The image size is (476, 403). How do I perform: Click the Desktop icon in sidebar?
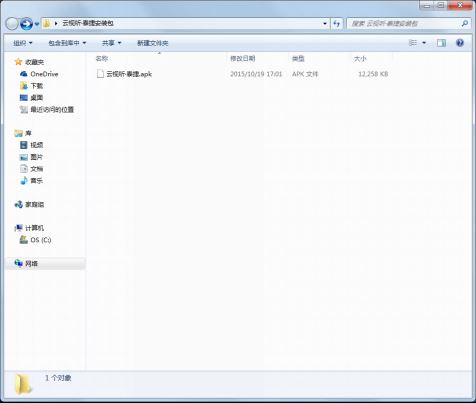(24, 98)
